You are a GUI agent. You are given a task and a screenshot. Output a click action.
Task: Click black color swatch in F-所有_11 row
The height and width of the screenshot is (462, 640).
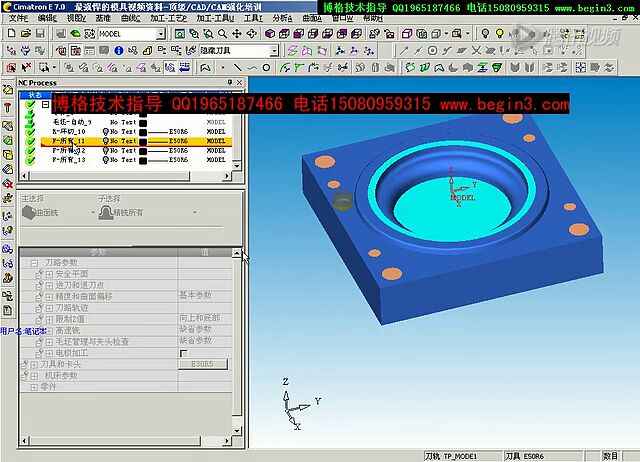coord(143,142)
